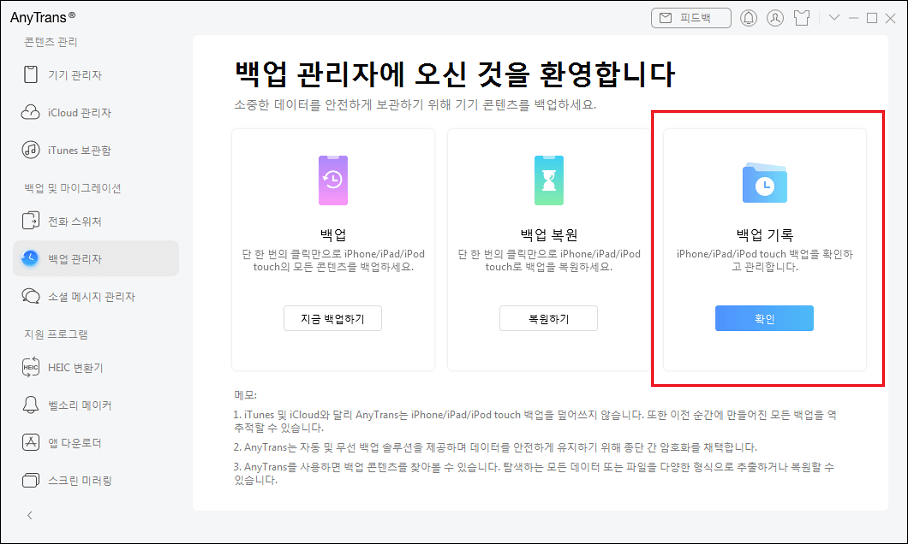This screenshot has width=908, height=544.
Task: Click the 소셜 메시지 관리자 chat icon
Action: tap(31, 296)
